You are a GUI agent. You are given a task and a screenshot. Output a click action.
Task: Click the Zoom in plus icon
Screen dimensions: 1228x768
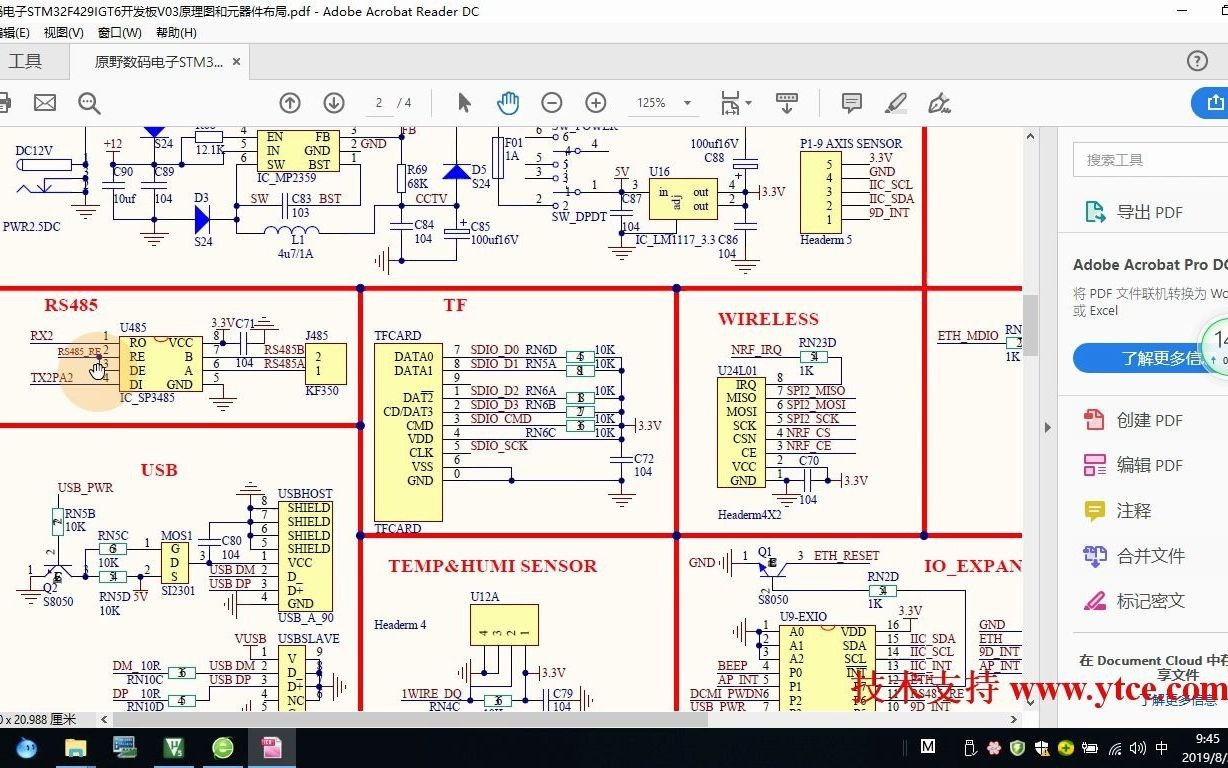[x=595, y=102]
